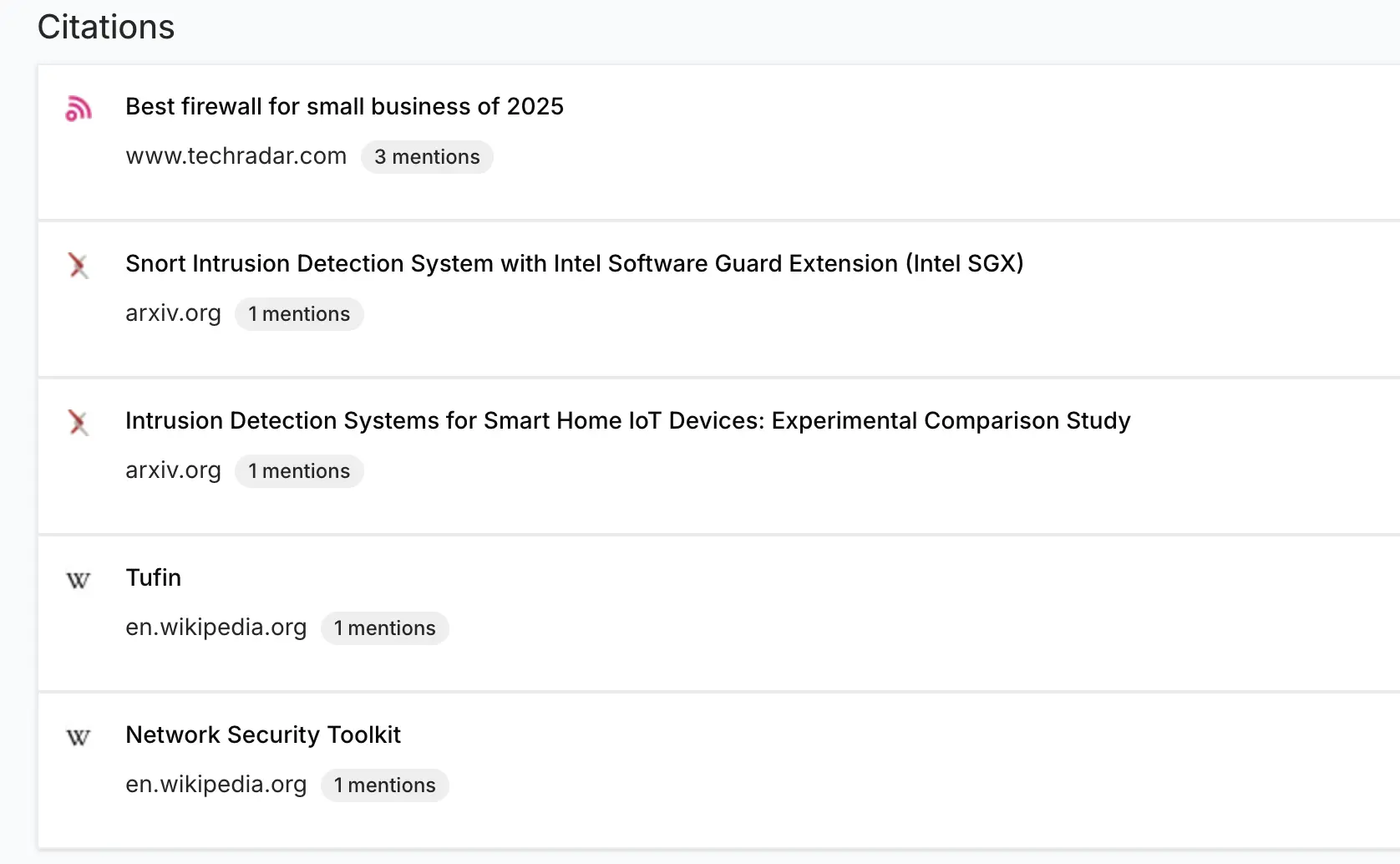
Task: Click '1 mentions' badge on Smart Home IoT citation
Action: pyautogui.click(x=299, y=471)
